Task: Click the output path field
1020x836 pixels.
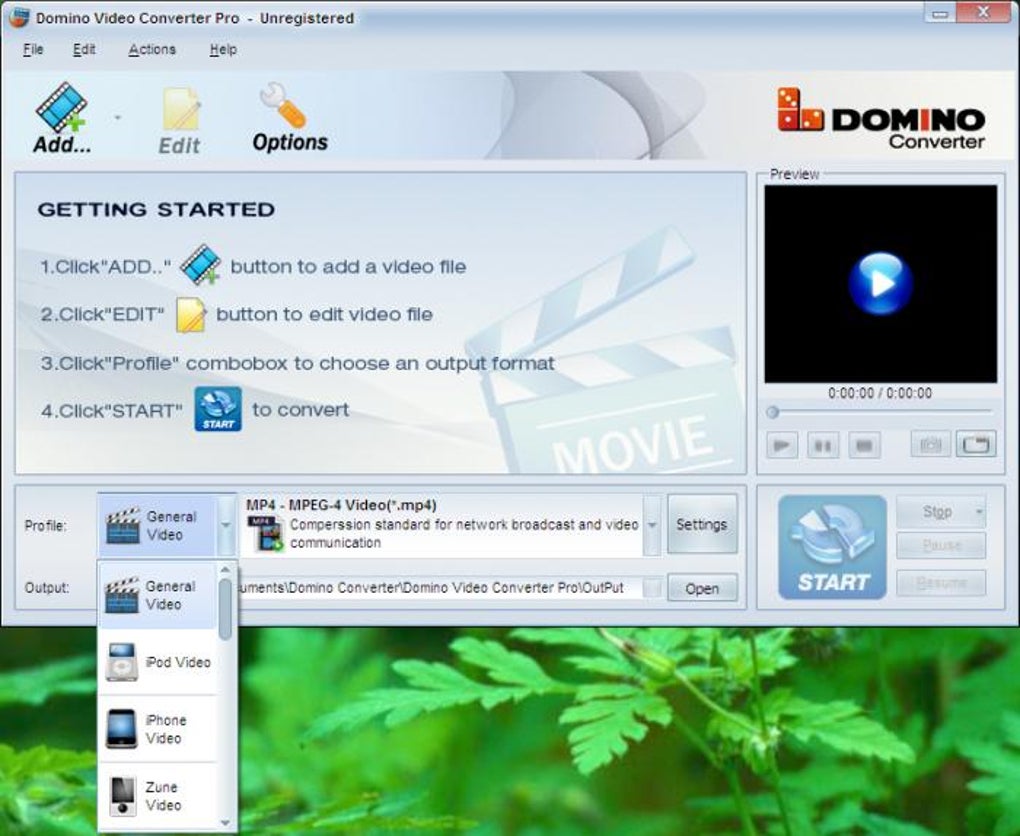Action: pyautogui.click(x=440, y=588)
